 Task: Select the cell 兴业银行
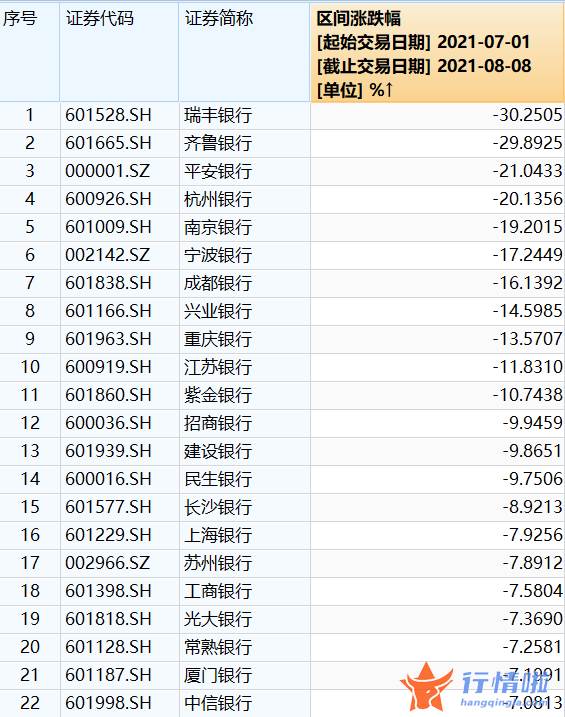coord(245,311)
